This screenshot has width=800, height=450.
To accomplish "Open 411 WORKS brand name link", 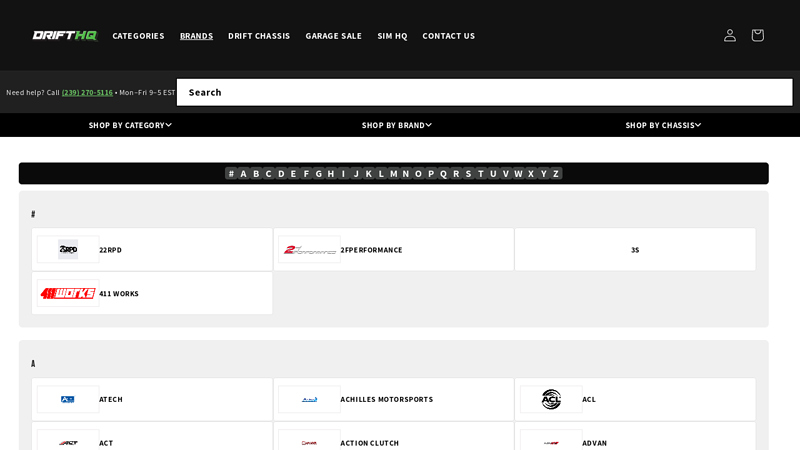I will click(119, 294).
